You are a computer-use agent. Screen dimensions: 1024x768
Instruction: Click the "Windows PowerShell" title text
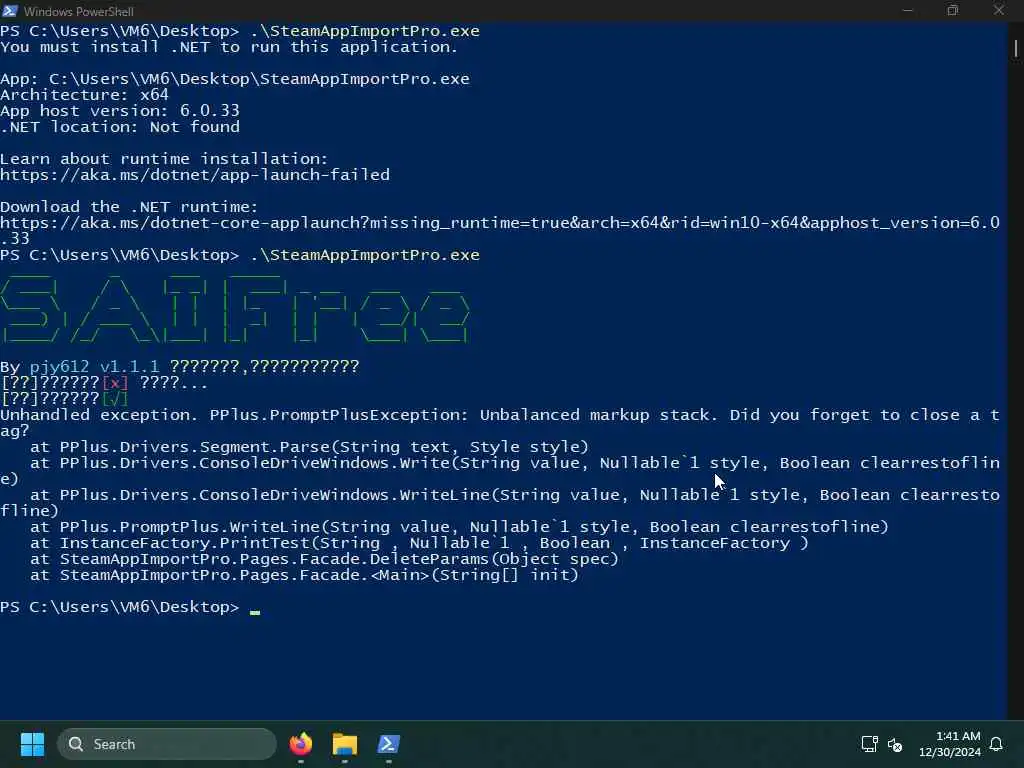pos(79,11)
